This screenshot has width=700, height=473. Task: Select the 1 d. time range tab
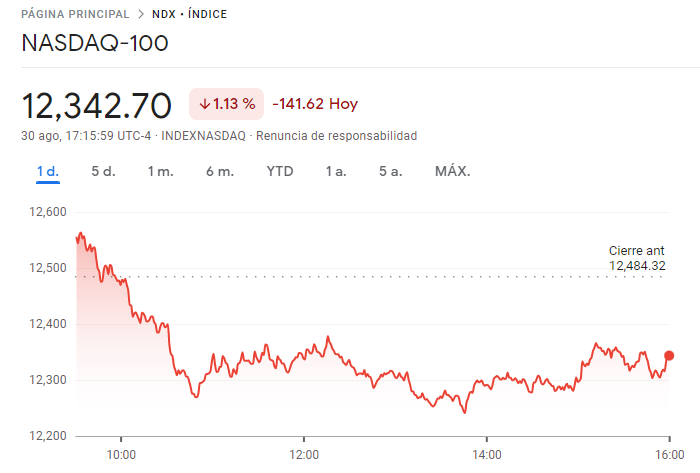47,171
